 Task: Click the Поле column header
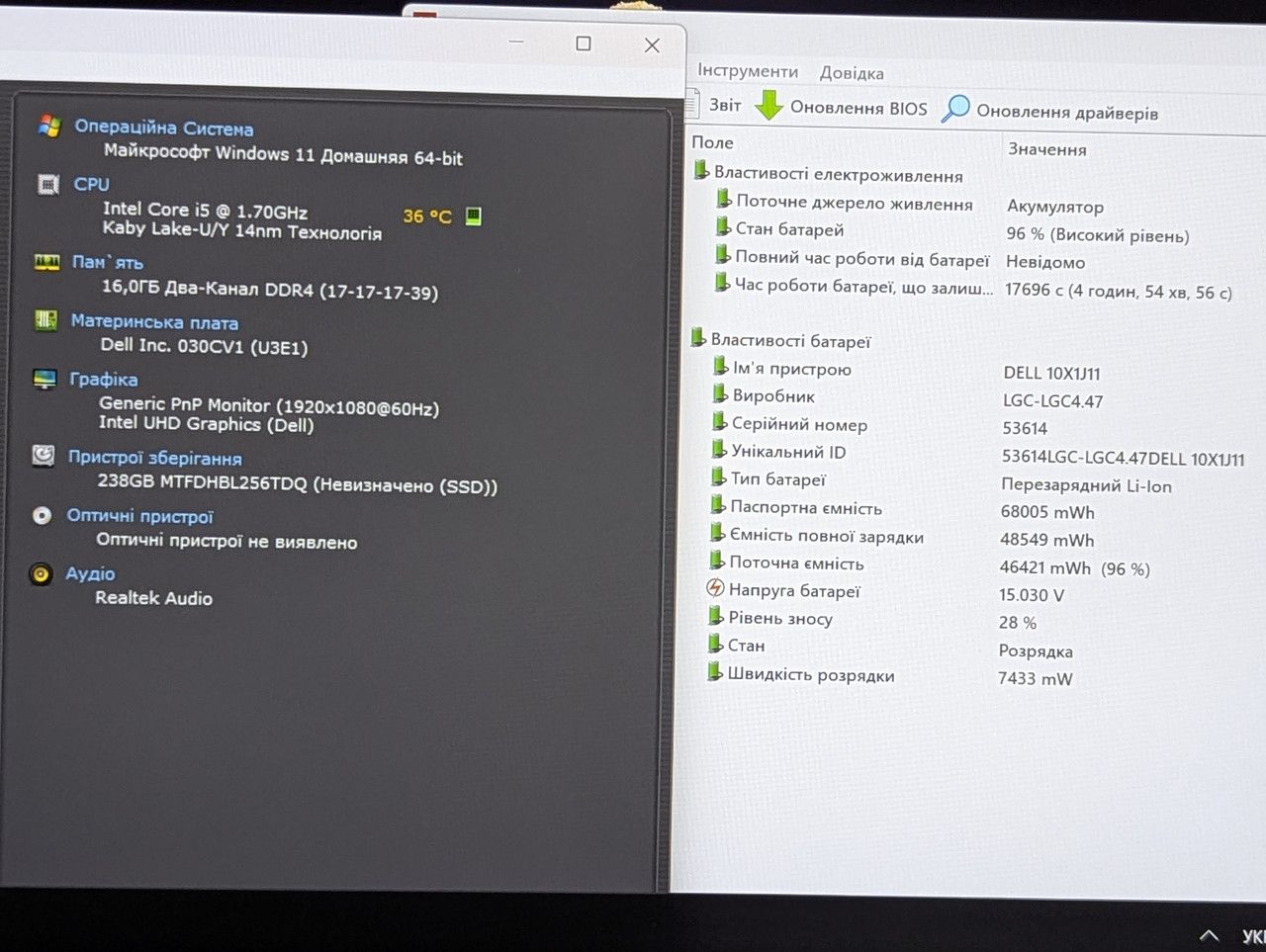tap(712, 142)
